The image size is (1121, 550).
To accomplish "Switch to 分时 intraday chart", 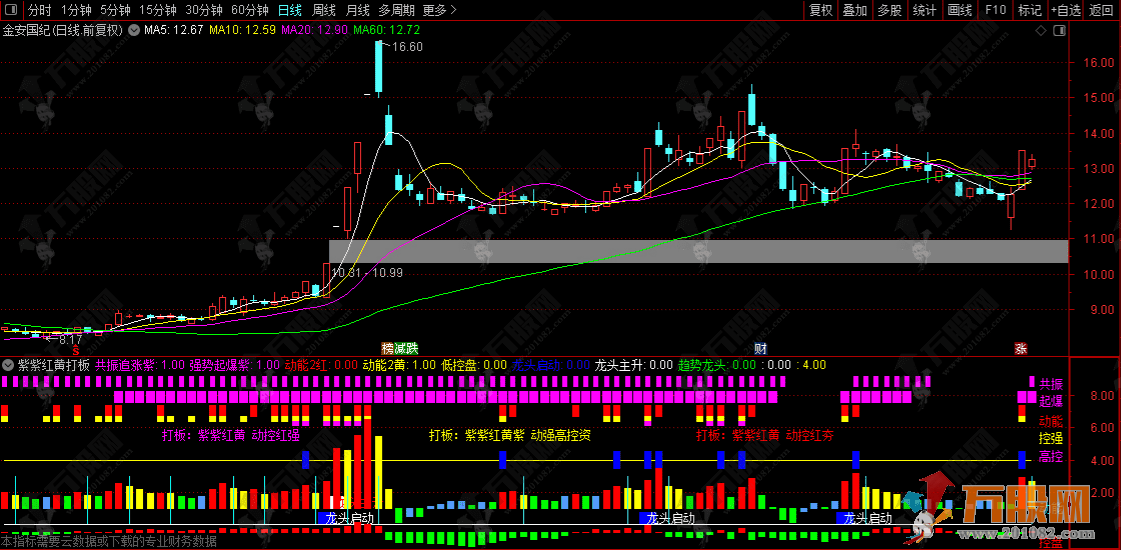I will (39, 10).
